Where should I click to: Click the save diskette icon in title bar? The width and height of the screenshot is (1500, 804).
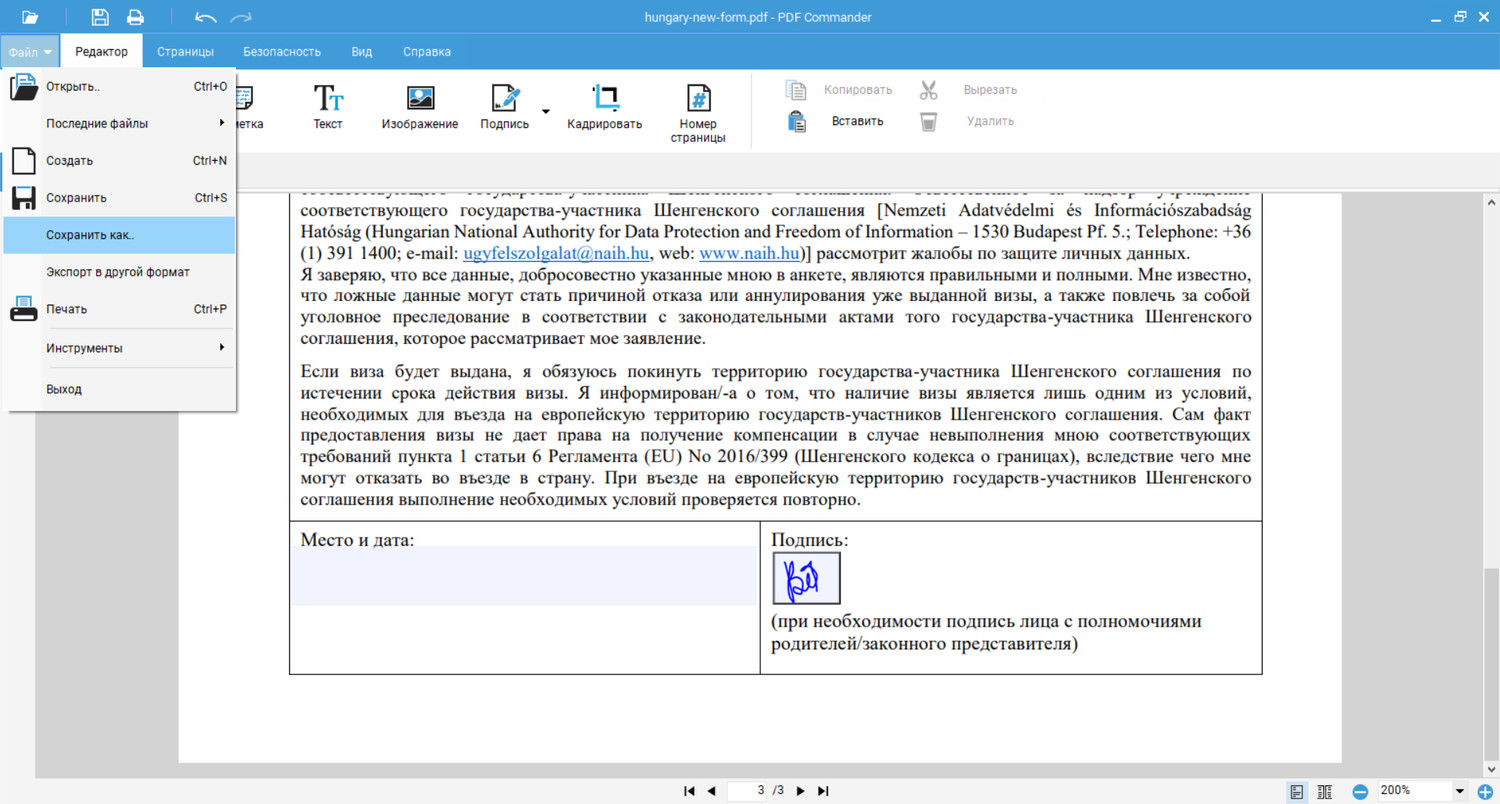pos(100,17)
